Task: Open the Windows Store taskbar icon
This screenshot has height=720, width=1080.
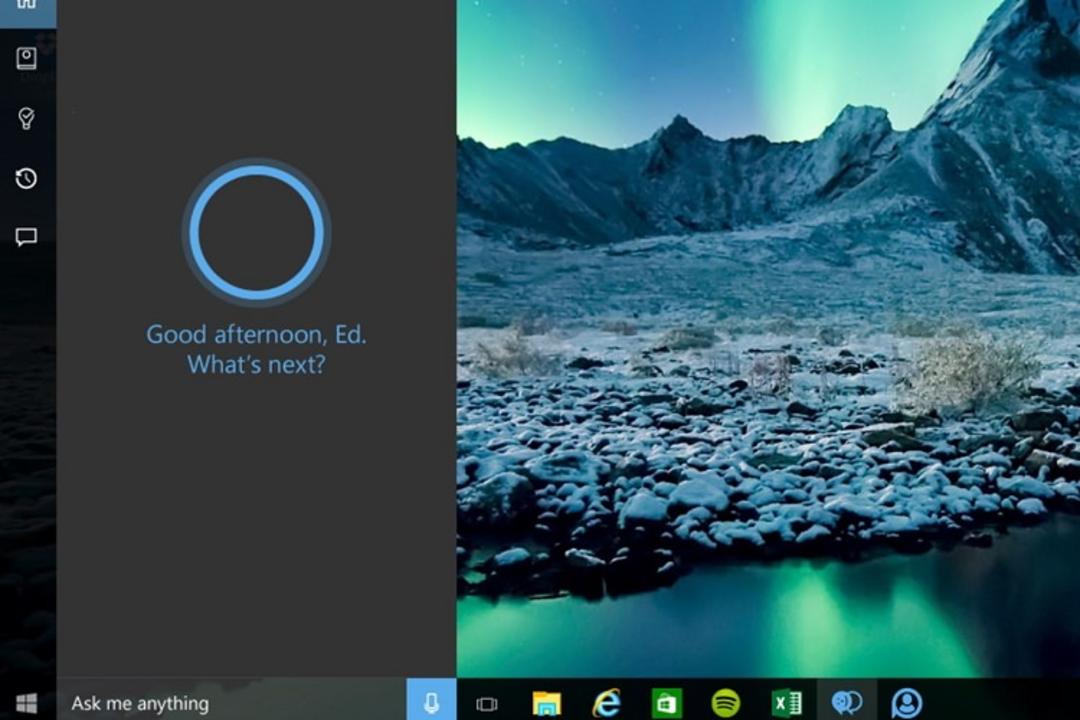Action: coord(666,703)
